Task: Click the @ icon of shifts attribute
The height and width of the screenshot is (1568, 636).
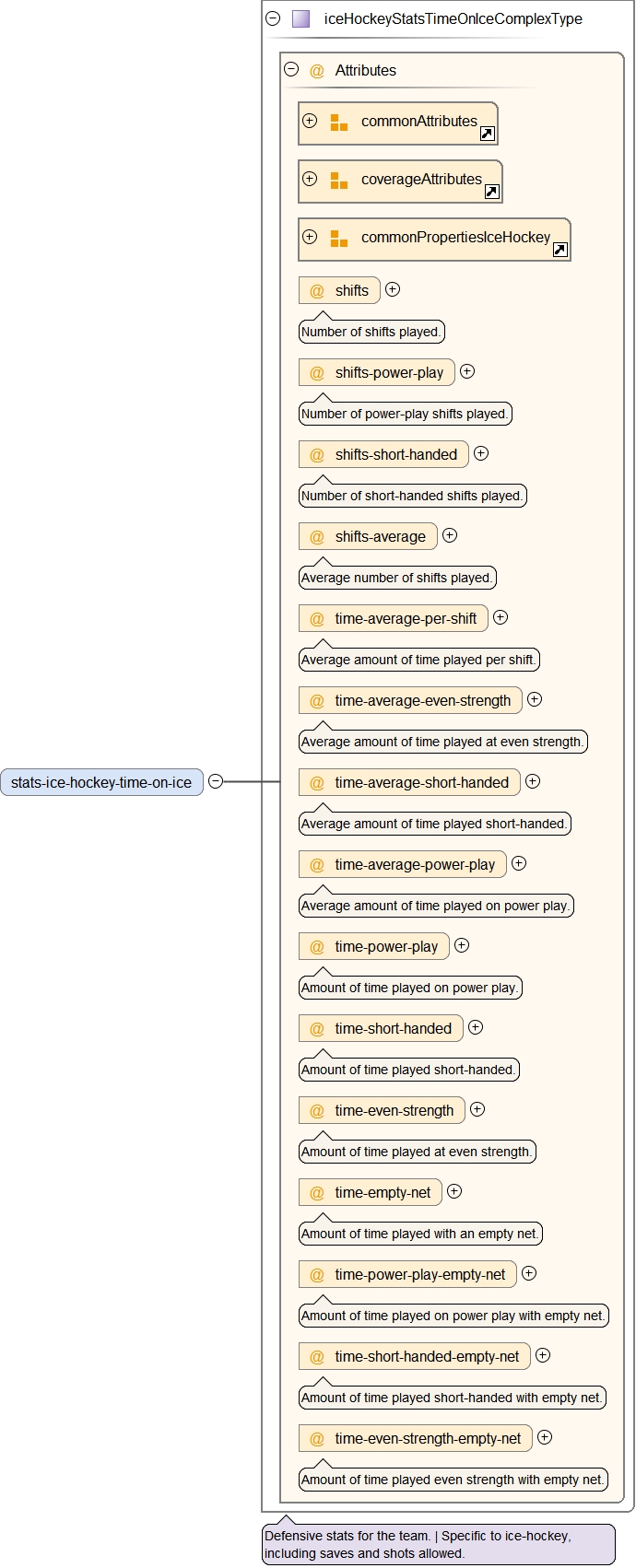Action: pyautogui.click(x=317, y=291)
